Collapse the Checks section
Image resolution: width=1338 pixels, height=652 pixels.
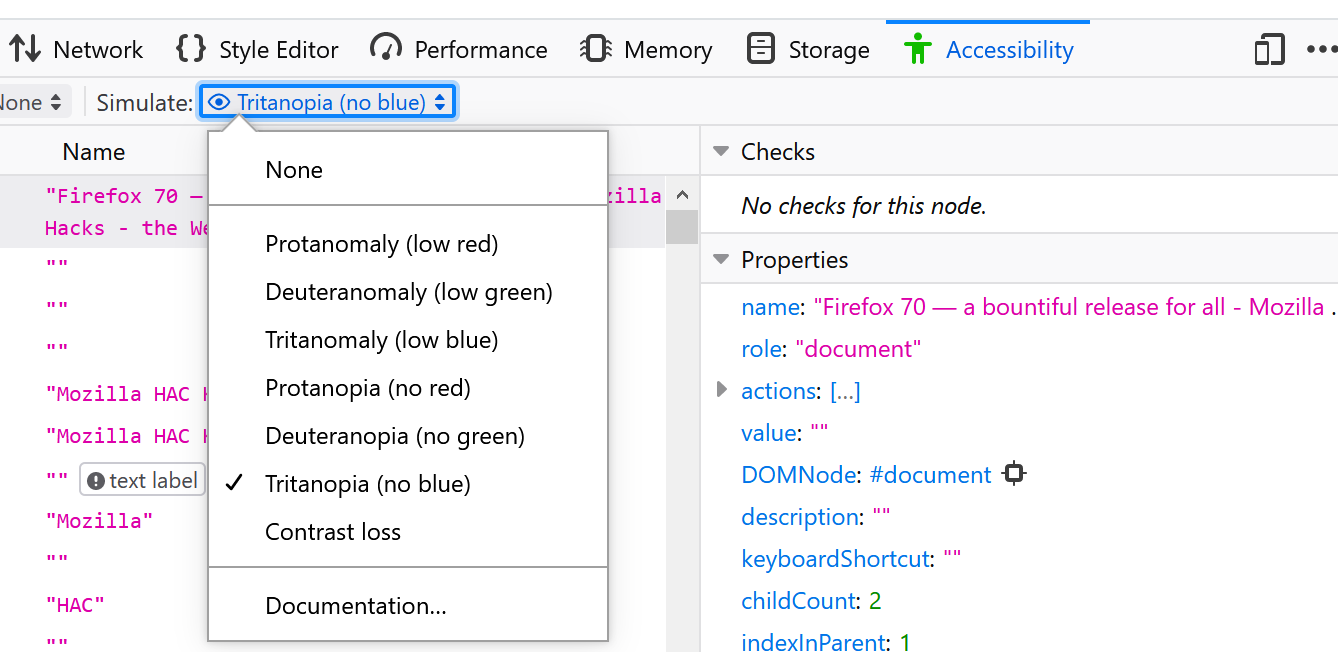pos(721,152)
